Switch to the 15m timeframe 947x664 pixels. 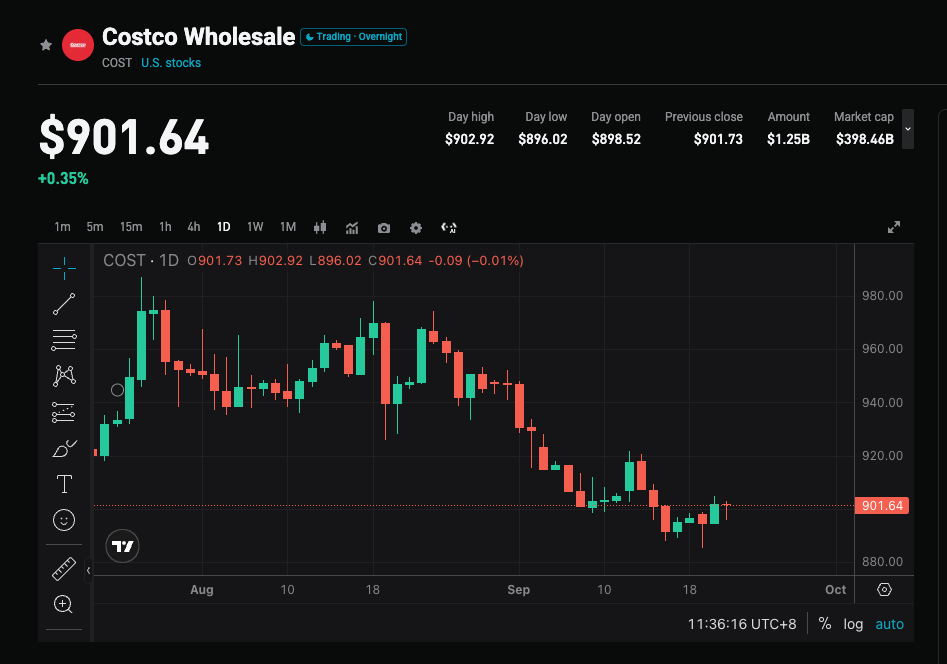tap(131, 227)
